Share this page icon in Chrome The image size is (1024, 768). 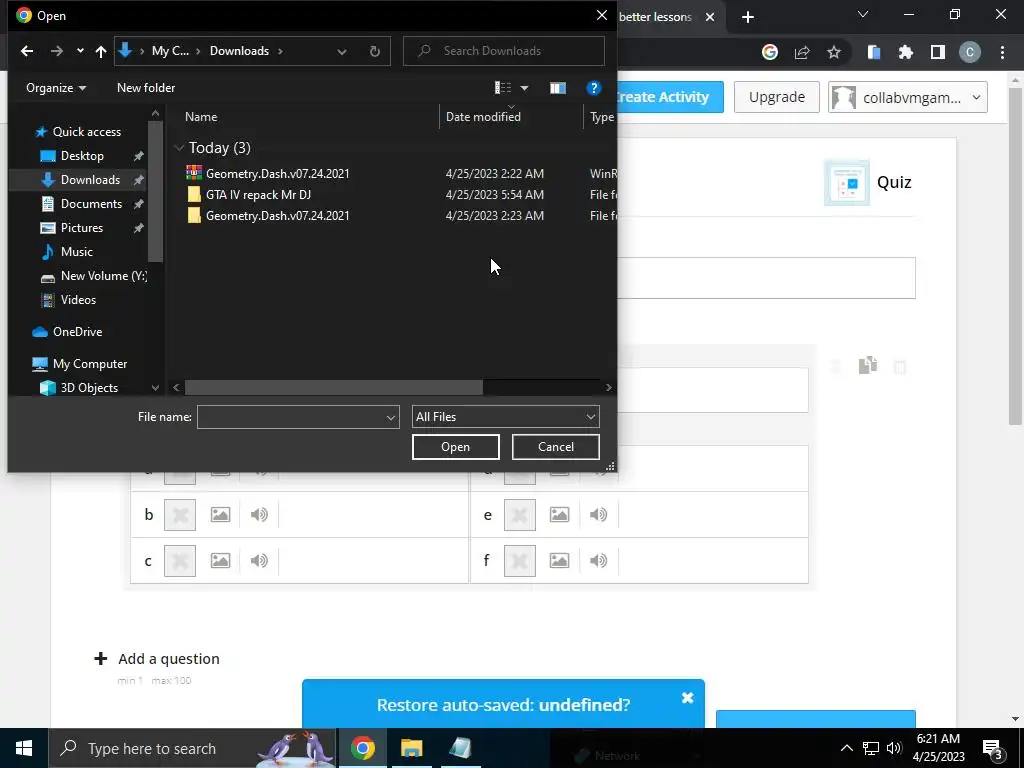coord(802,52)
